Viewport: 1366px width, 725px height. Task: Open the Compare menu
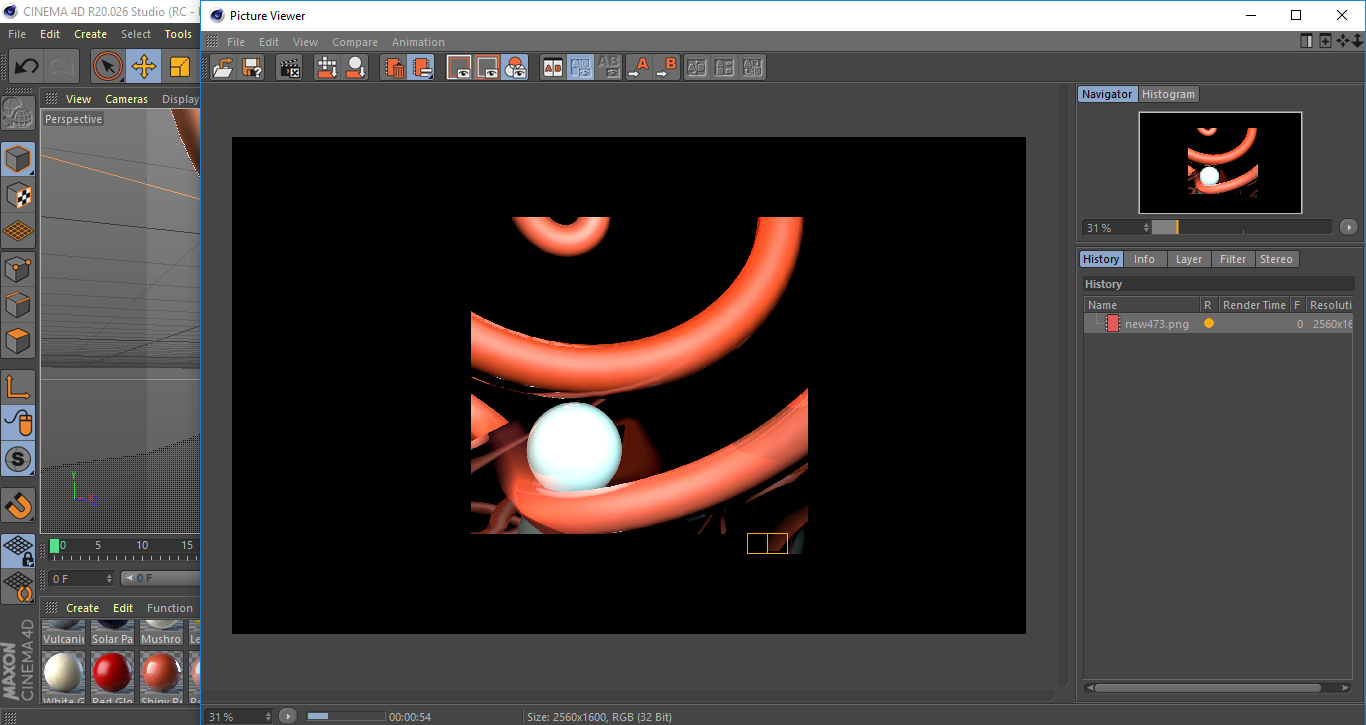[x=355, y=42]
